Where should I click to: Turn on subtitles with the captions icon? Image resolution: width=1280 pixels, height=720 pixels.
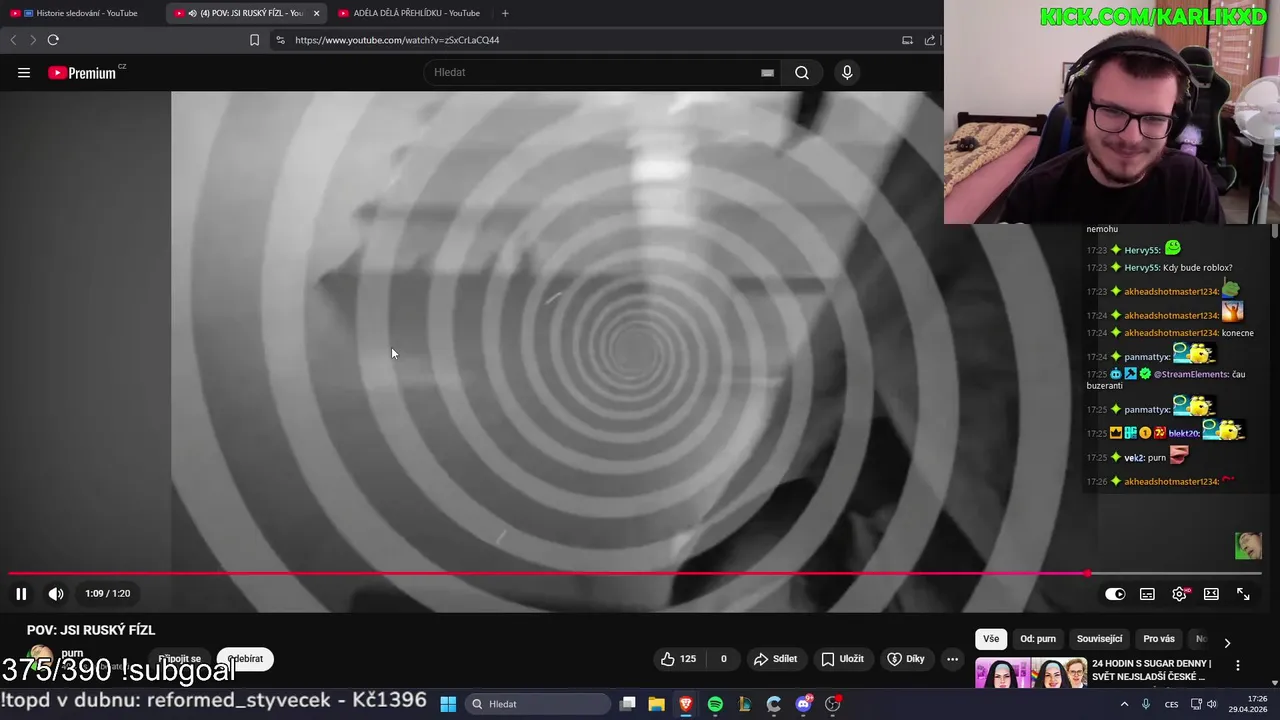click(x=1147, y=594)
